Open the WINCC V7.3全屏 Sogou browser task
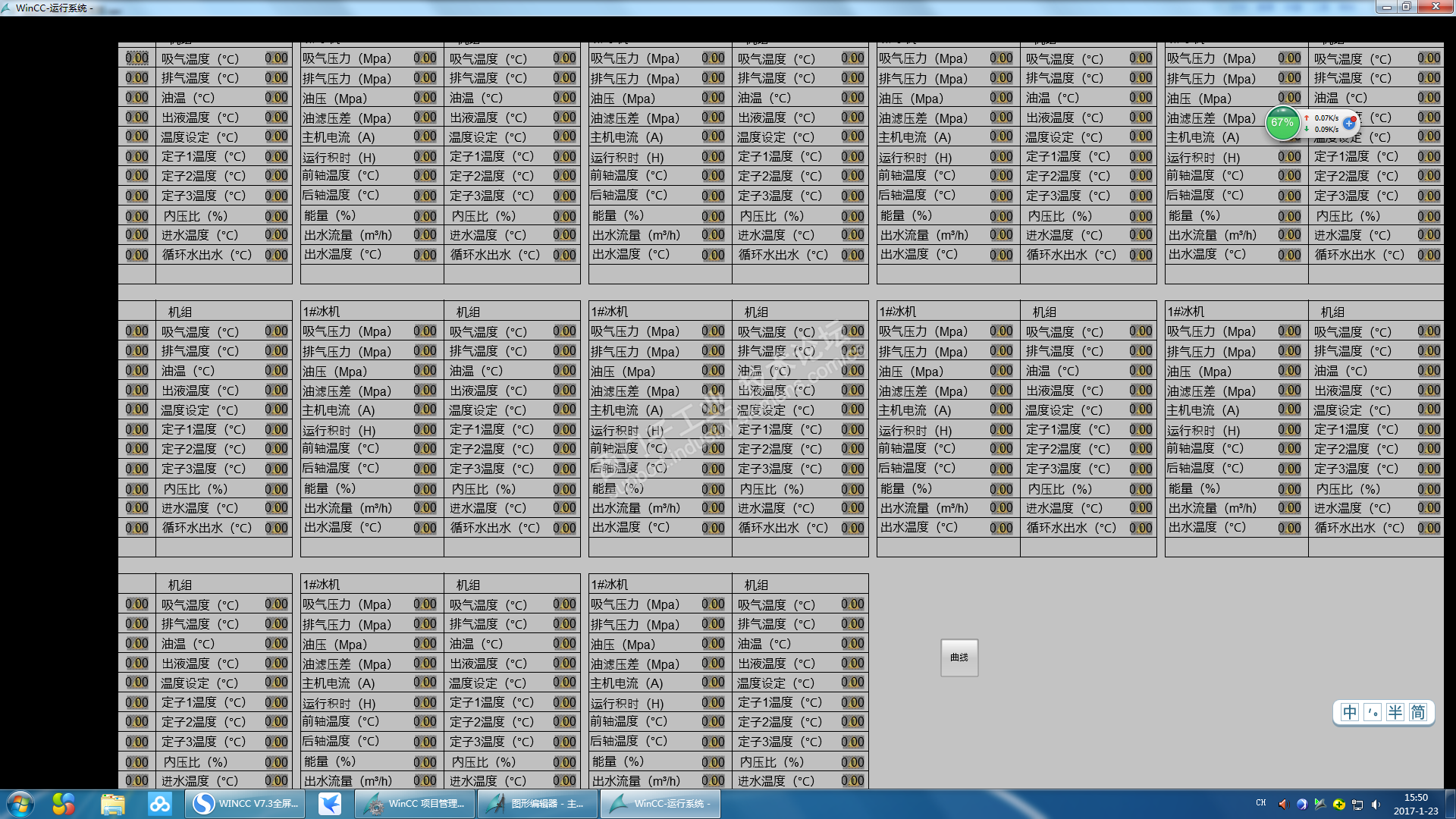This screenshot has width=1456, height=819. click(x=245, y=804)
